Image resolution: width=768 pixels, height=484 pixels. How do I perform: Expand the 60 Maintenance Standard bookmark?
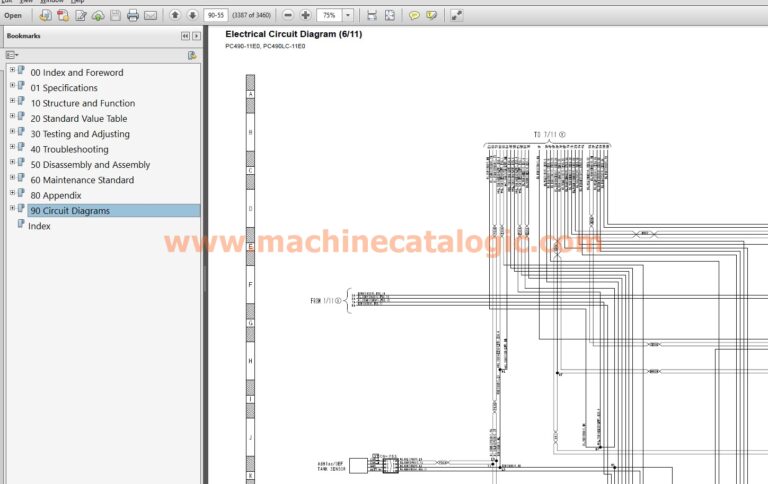tap(12, 177)
